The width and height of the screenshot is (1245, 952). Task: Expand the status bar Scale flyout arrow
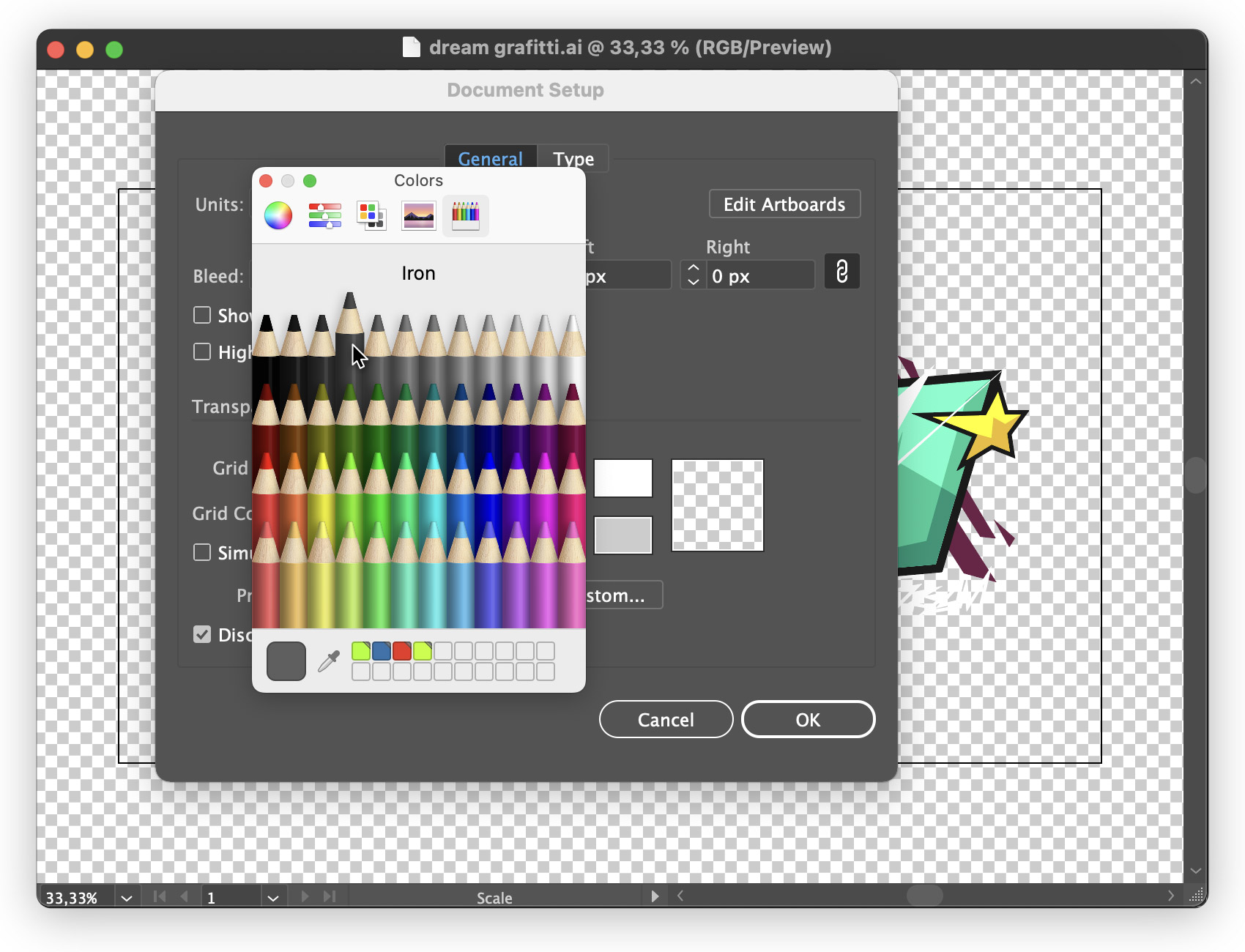tap(655, 896)
